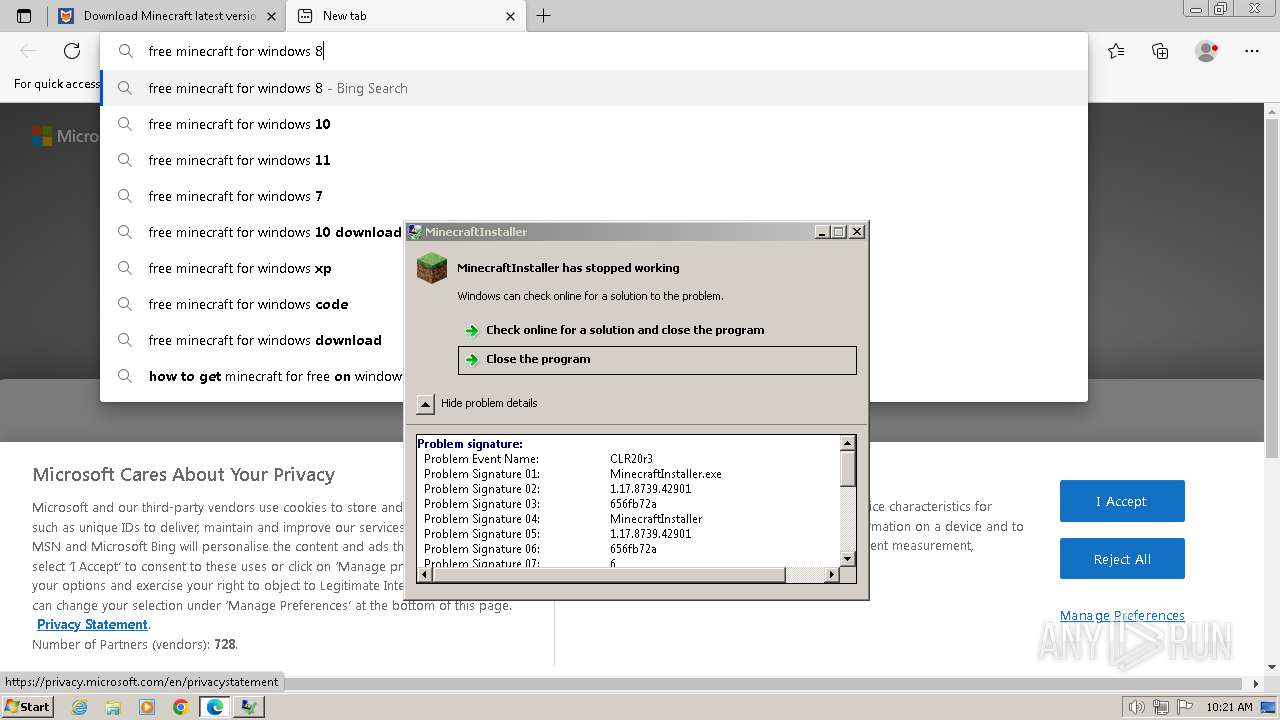Open the Windows Start menu

[28, 706]
